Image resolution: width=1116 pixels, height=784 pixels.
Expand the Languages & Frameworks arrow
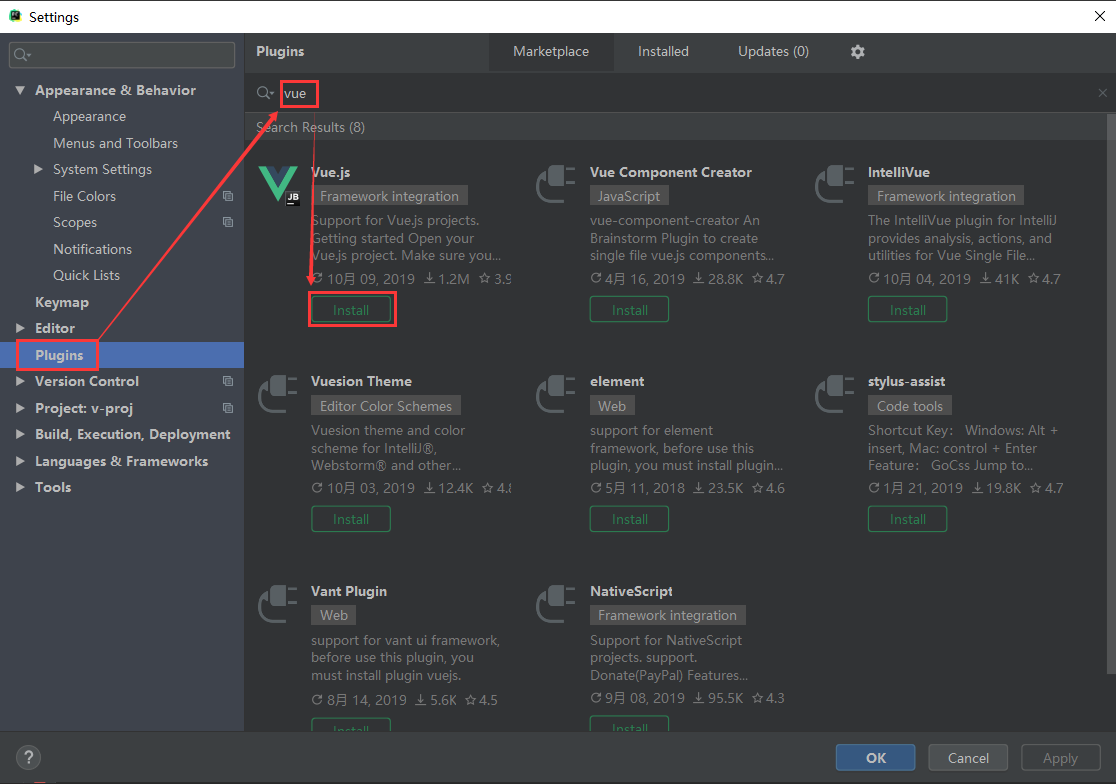(x=20, y=461)
